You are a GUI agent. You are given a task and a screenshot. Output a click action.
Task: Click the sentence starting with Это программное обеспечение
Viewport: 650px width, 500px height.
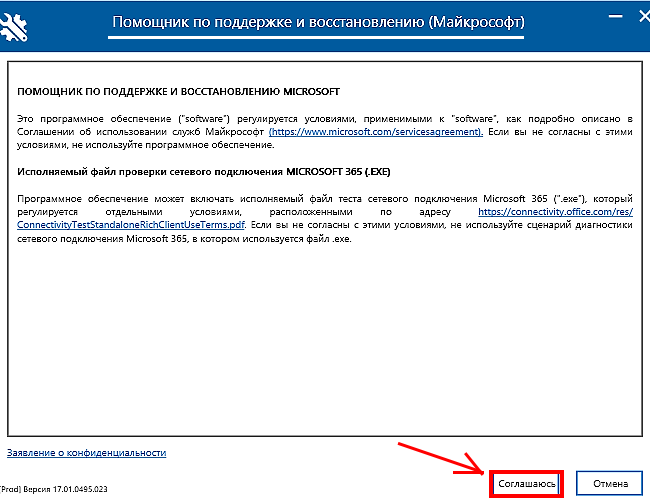325,132
